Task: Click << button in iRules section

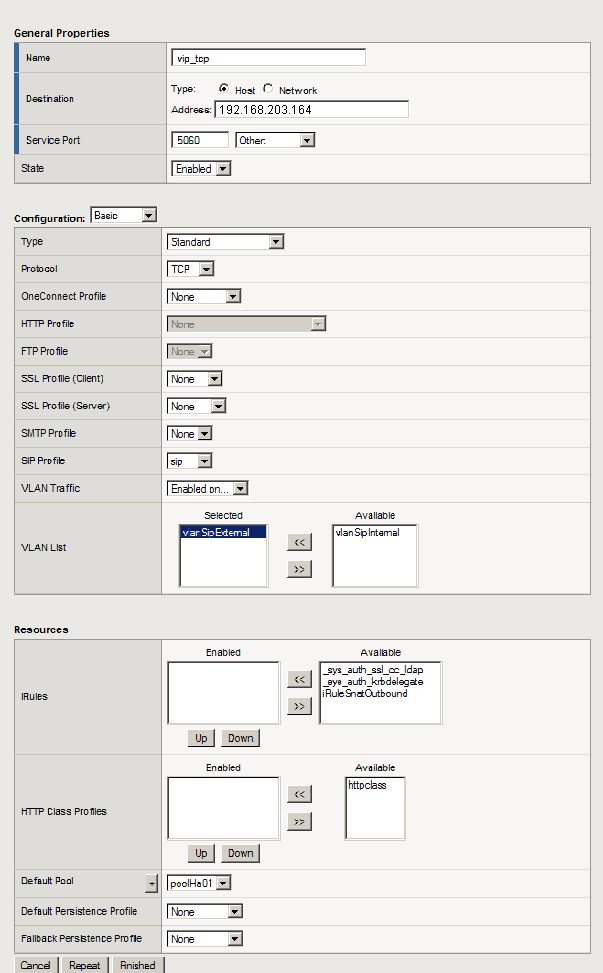Action: [x=299, y=680]
